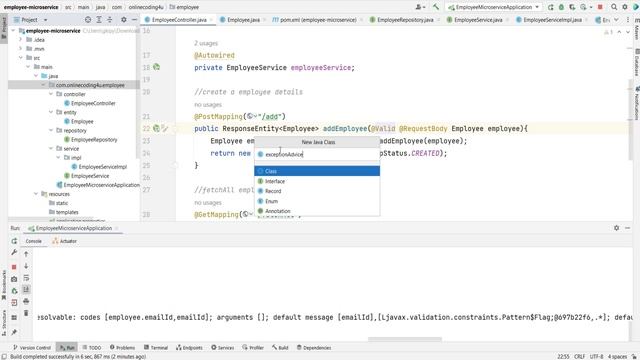Click scroll down arrow in console

point(26,266)
